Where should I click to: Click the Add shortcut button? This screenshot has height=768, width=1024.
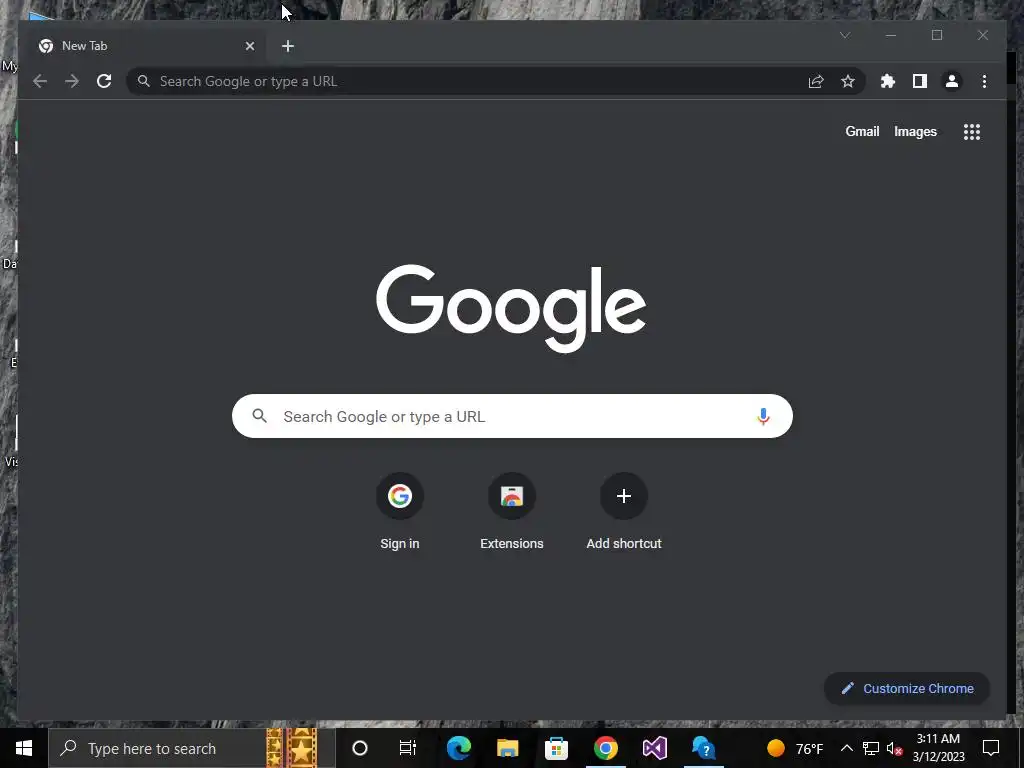(624, 512)
